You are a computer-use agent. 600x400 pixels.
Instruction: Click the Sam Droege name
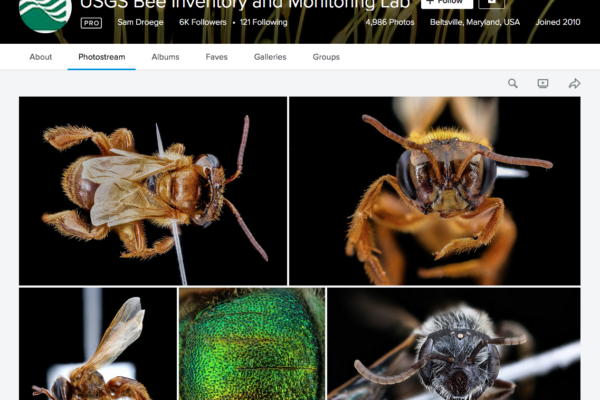pos(140,22)
